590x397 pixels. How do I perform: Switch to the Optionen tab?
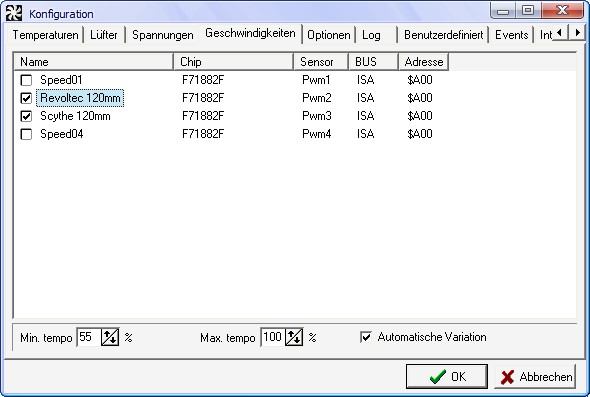tap(328, 35)
